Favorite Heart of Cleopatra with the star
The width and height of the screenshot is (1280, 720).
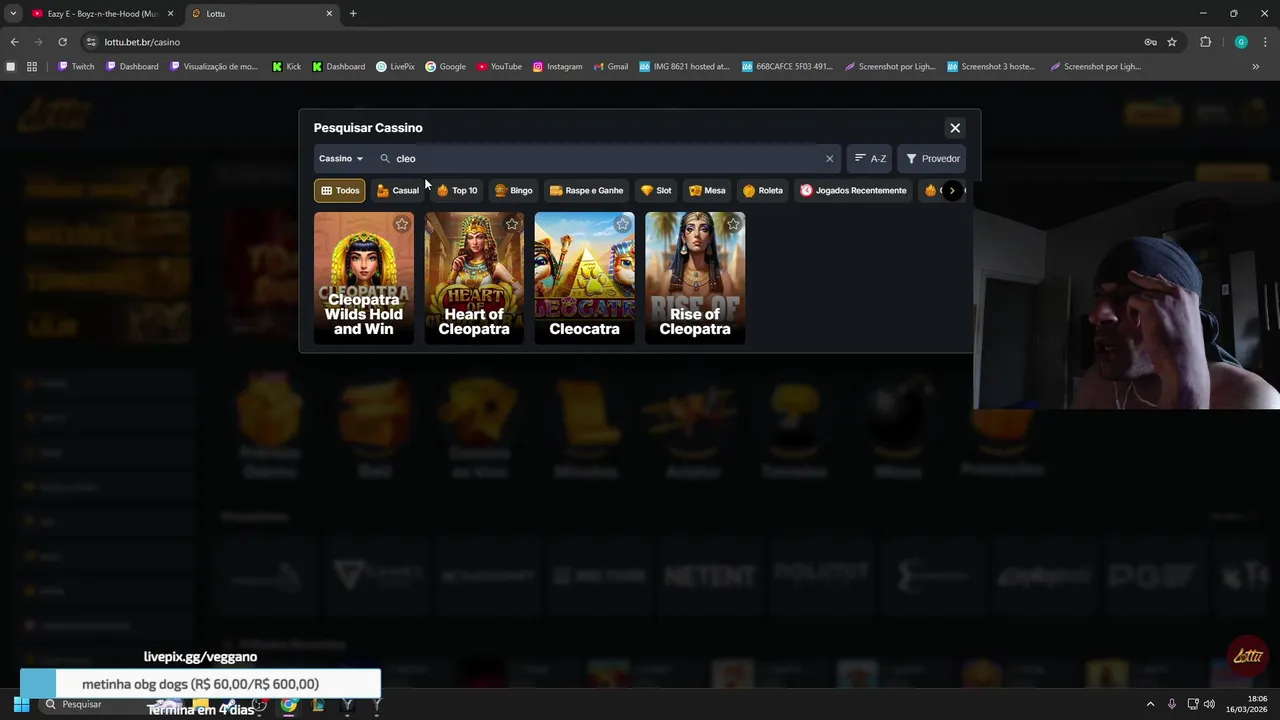512,224
